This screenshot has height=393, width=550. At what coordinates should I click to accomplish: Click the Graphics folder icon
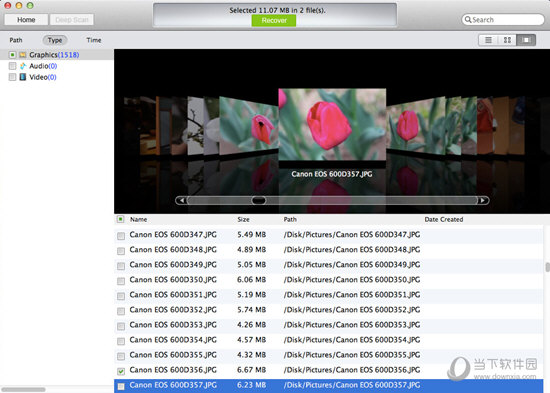point(23,55)
